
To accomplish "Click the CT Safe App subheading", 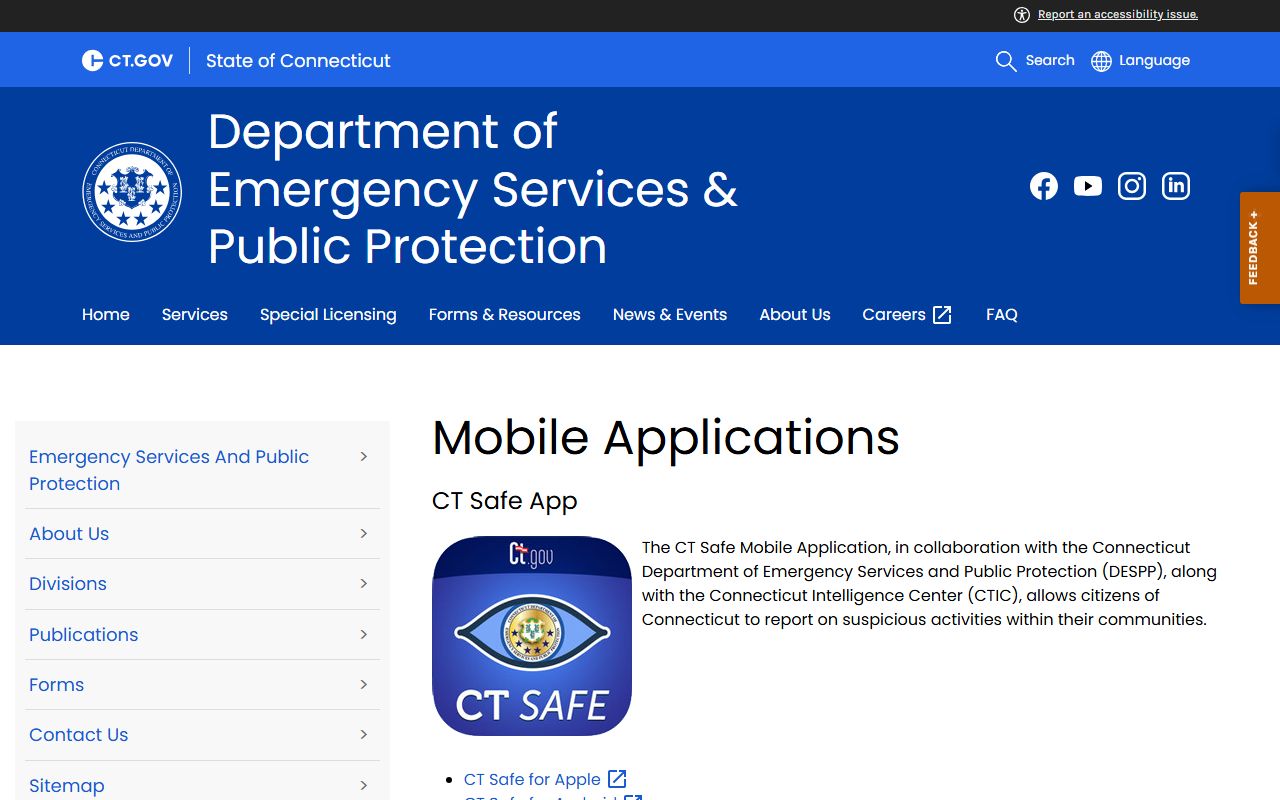I will pyautogui.click(x=505, y=501).
